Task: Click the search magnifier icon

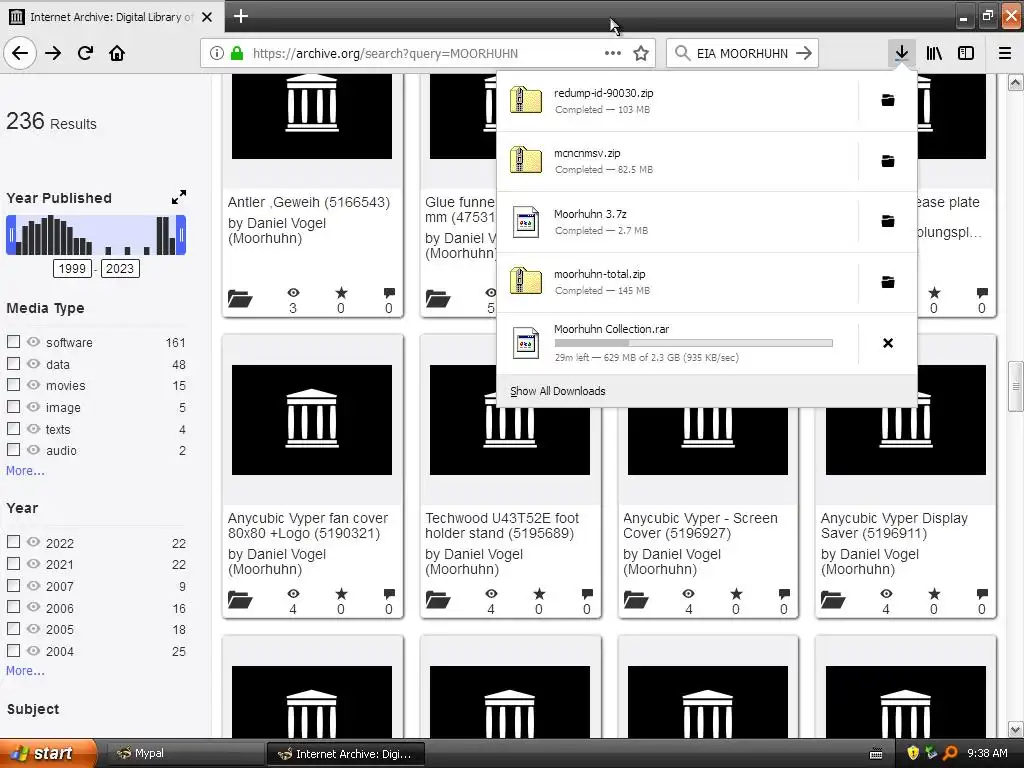Action: pos(682,53)
